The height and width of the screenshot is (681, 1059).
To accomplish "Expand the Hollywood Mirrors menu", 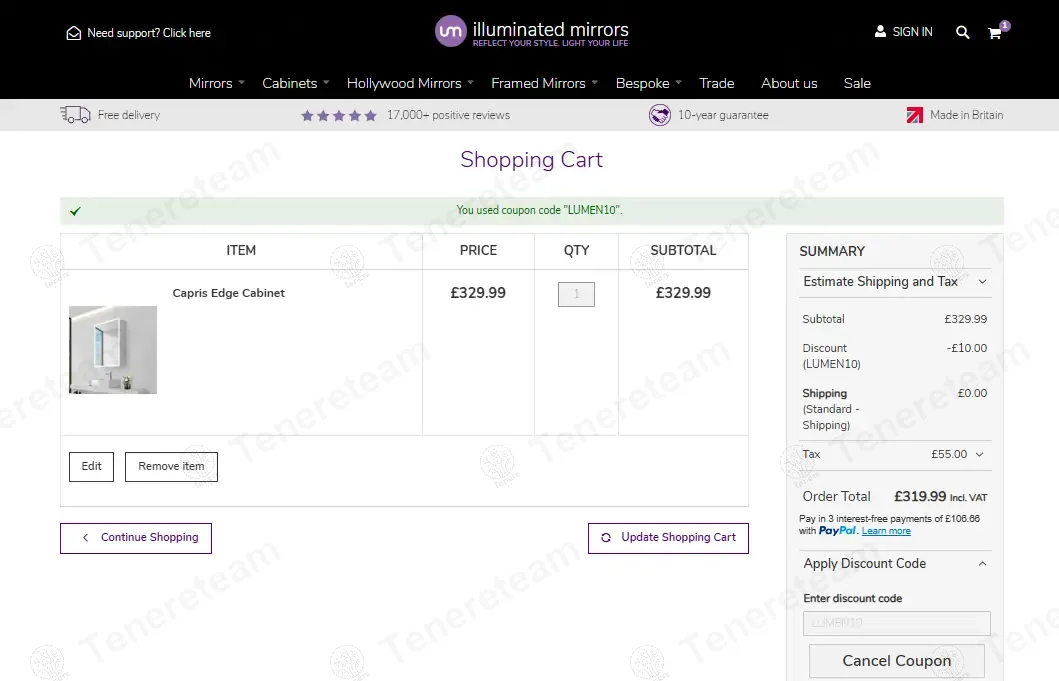I will click(410, 83).
